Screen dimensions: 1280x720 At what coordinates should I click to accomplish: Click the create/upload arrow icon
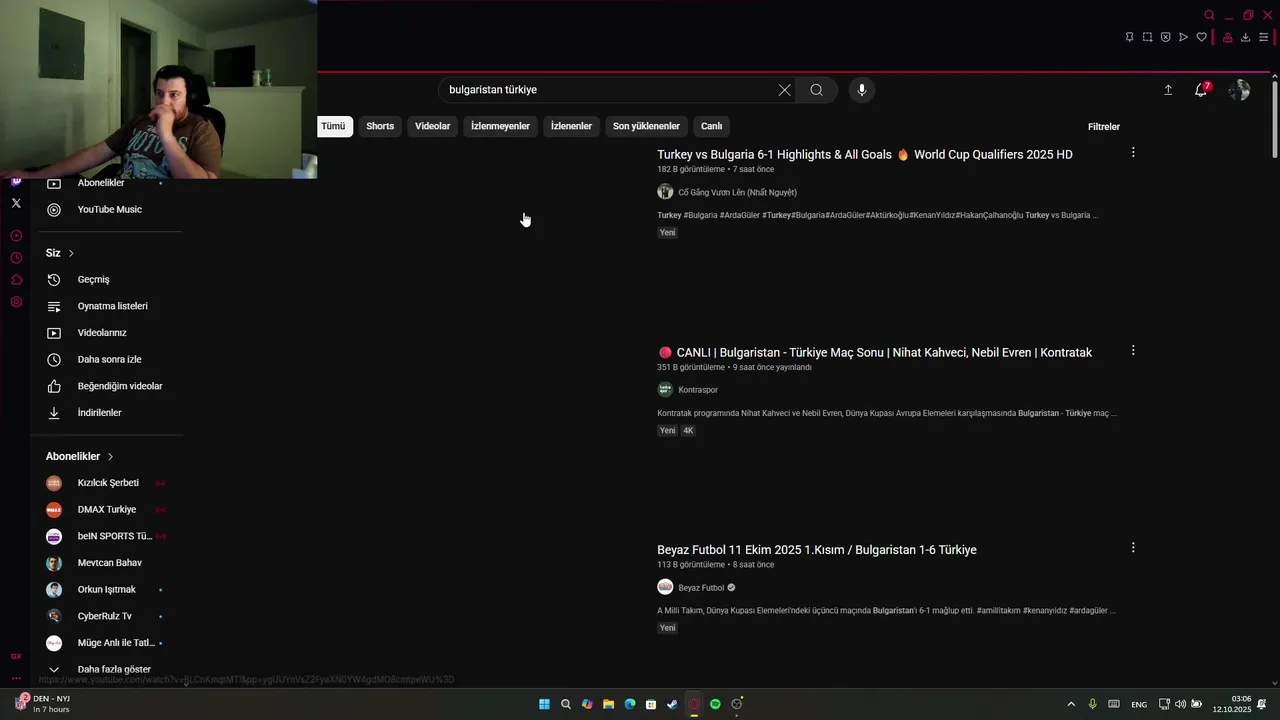click(1168, 90)
